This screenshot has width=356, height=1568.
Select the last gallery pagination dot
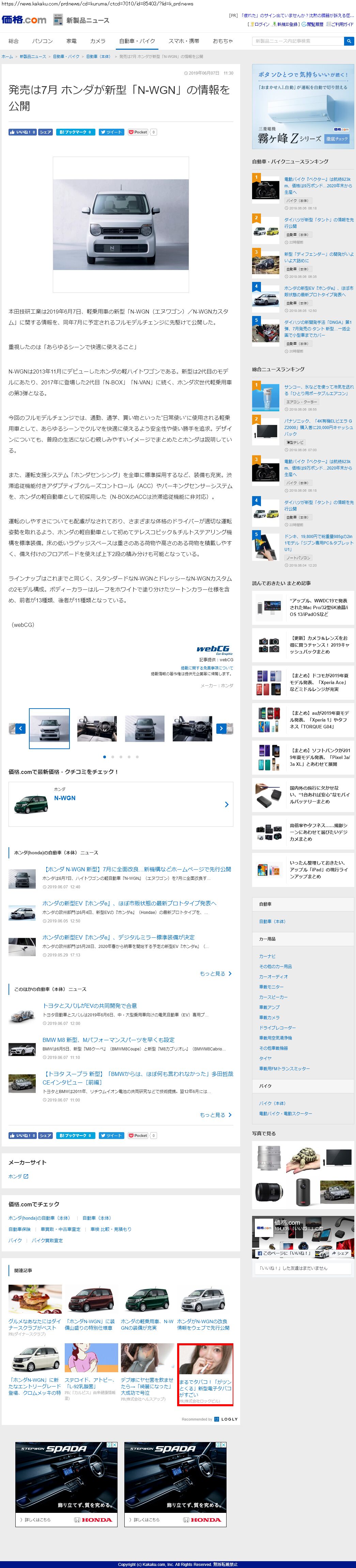coord(138,757)
